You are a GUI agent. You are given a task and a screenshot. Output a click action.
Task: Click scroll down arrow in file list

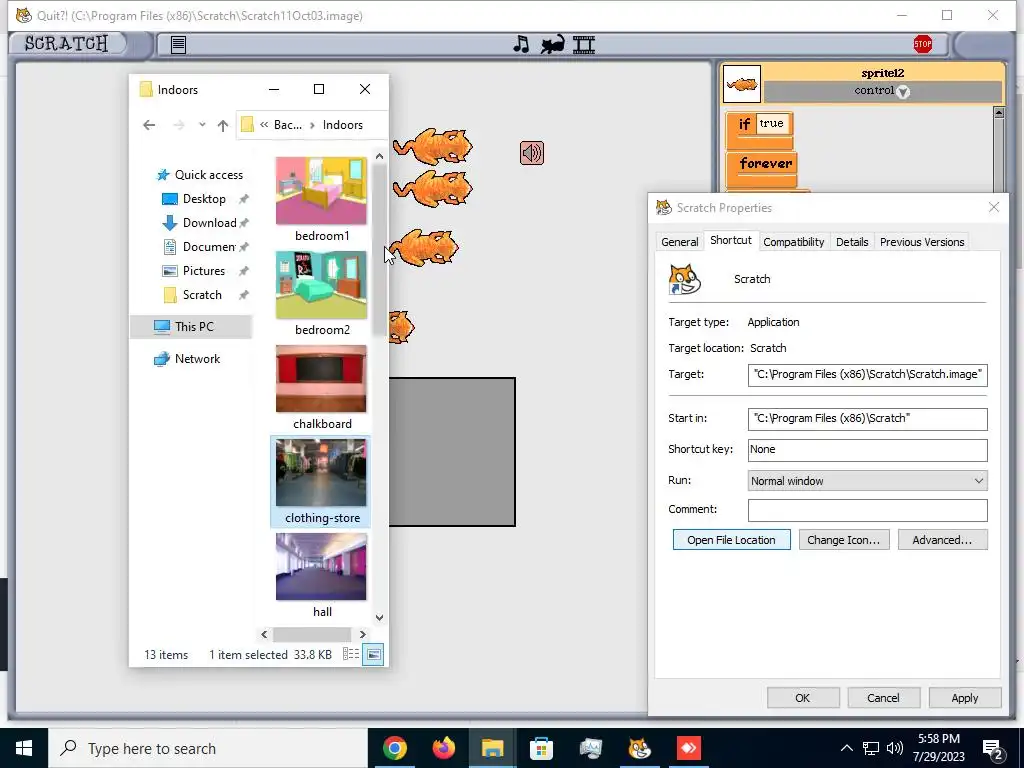(379, 617)
